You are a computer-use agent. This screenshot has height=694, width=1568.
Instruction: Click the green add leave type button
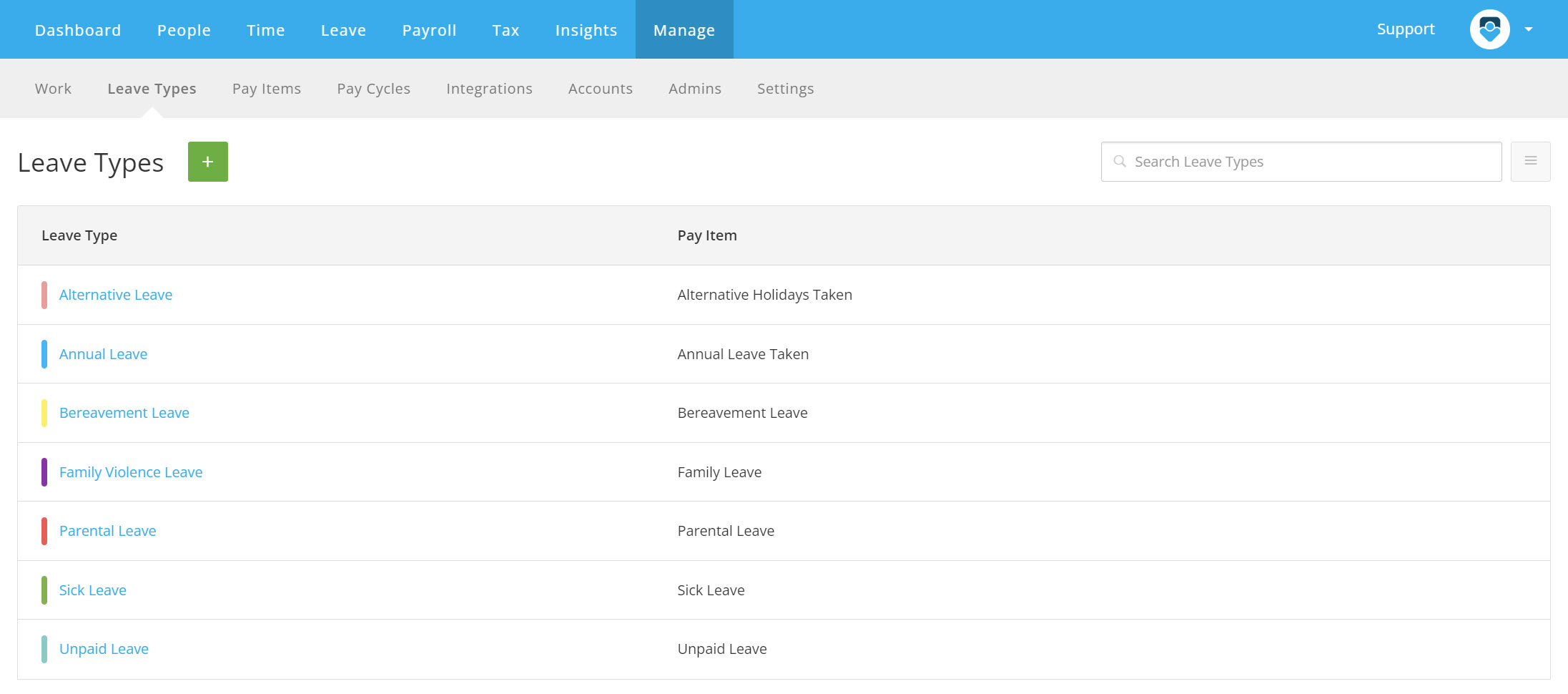point(208,162)
